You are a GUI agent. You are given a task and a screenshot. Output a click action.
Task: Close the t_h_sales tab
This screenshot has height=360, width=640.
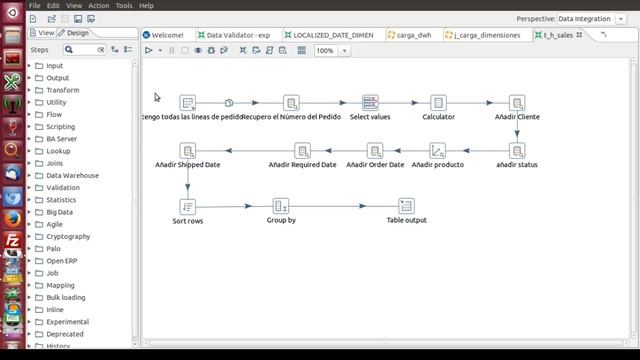coord(579,35)
